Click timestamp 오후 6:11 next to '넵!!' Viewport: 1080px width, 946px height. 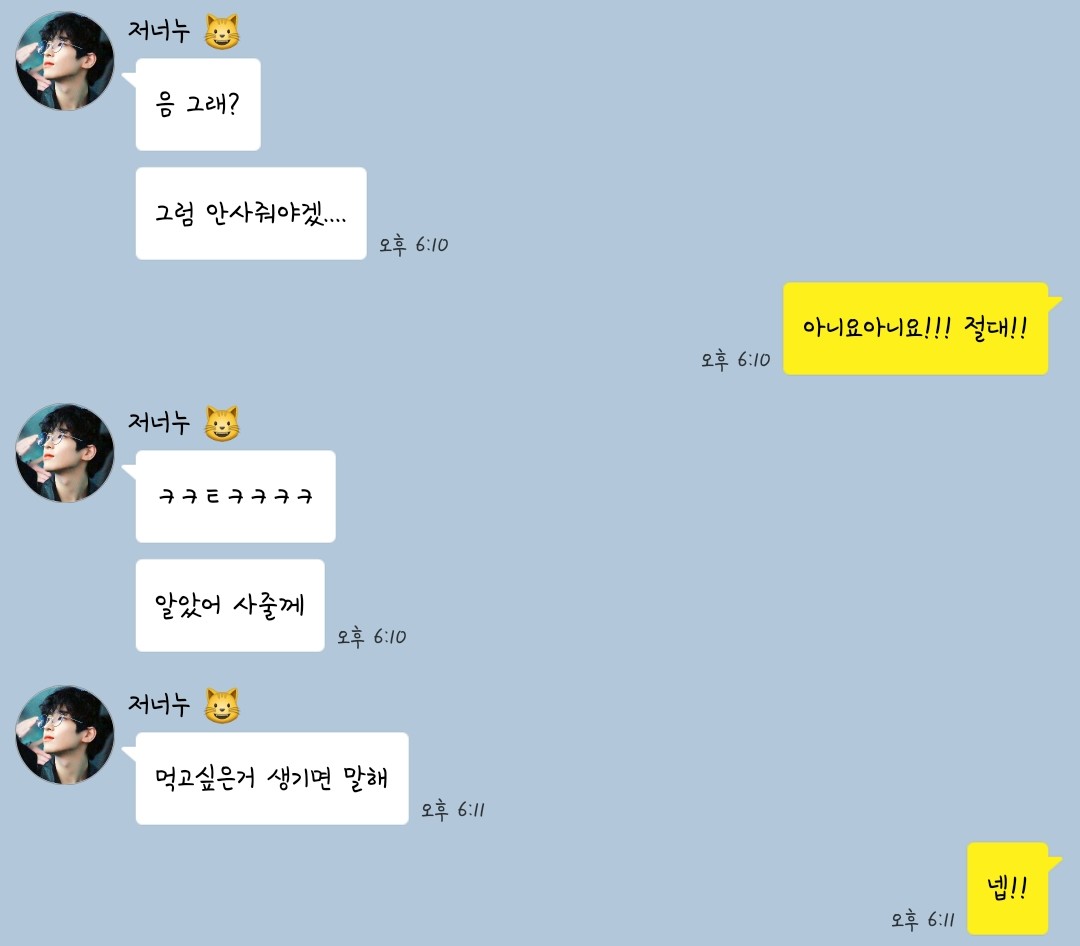tap(922, 919)
